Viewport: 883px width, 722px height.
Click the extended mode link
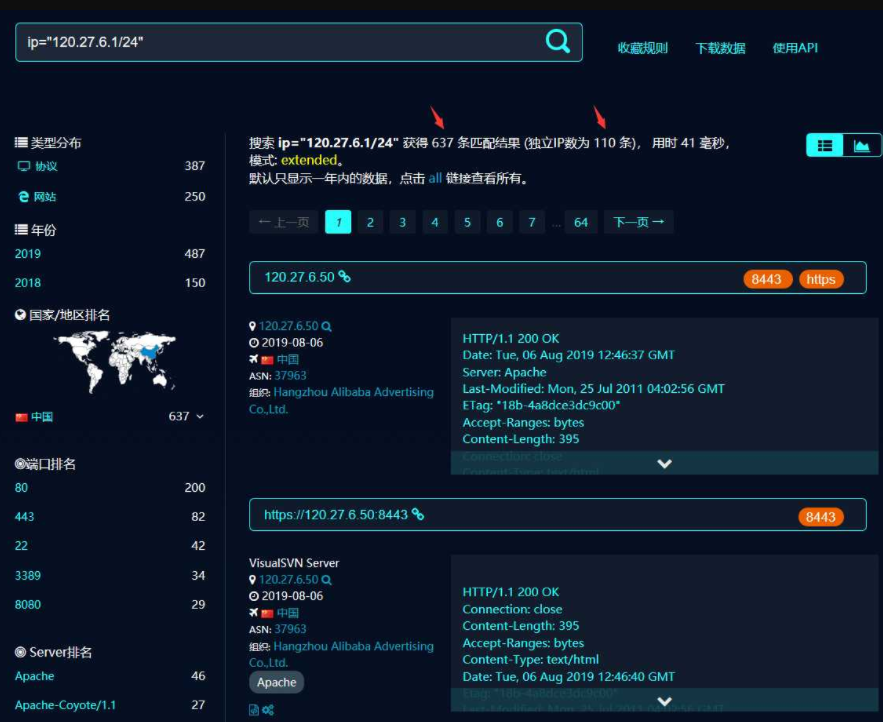(309, 160)
